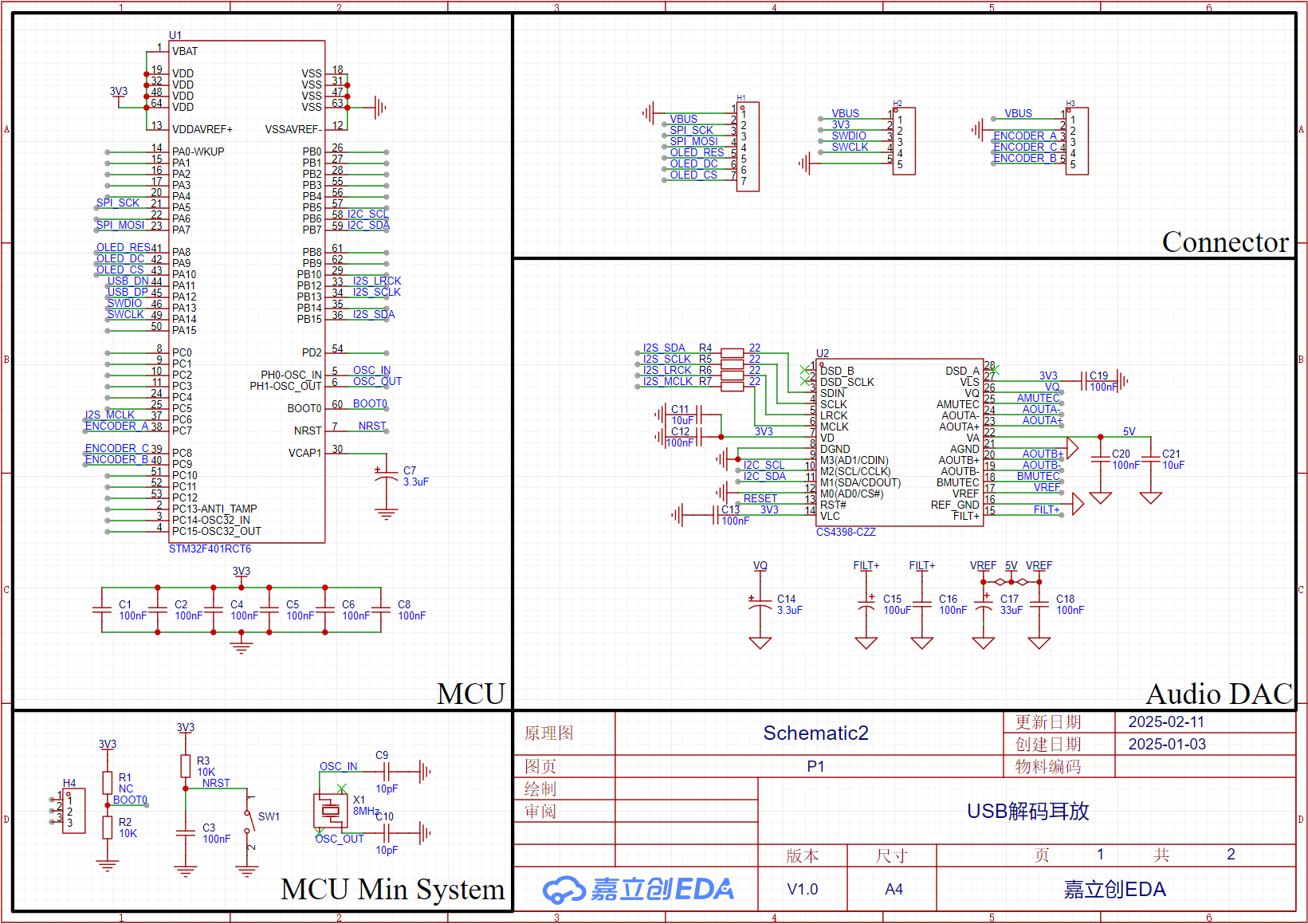Select the Audio DAC section title

click(x=1219, y=694)
